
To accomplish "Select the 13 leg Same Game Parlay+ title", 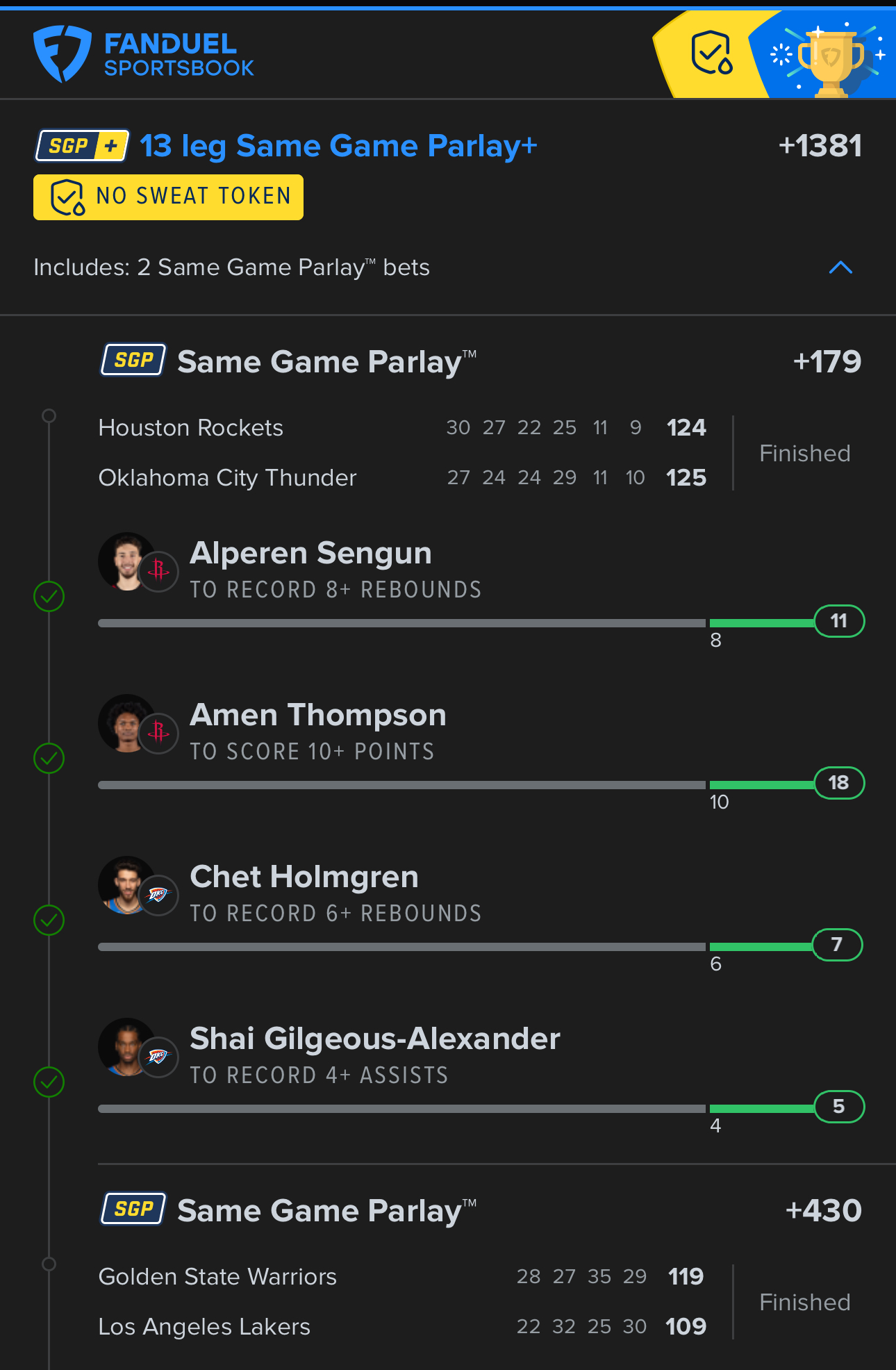I will click(338, 146).
